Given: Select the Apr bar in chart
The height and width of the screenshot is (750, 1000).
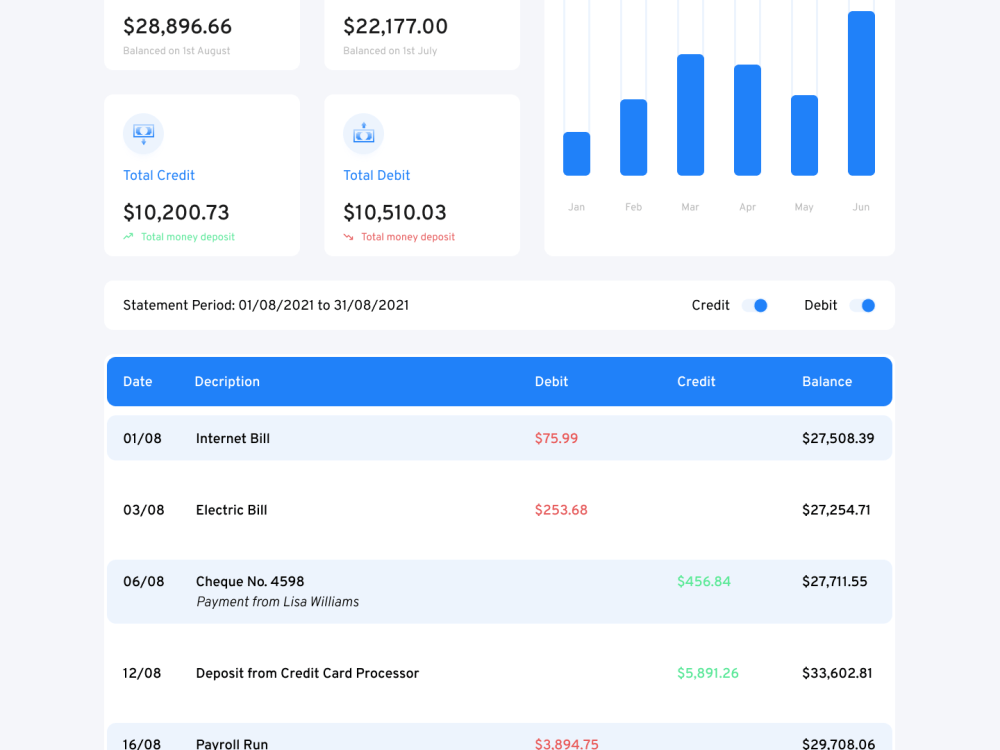Looking at the screenshot, I should 747,120.
